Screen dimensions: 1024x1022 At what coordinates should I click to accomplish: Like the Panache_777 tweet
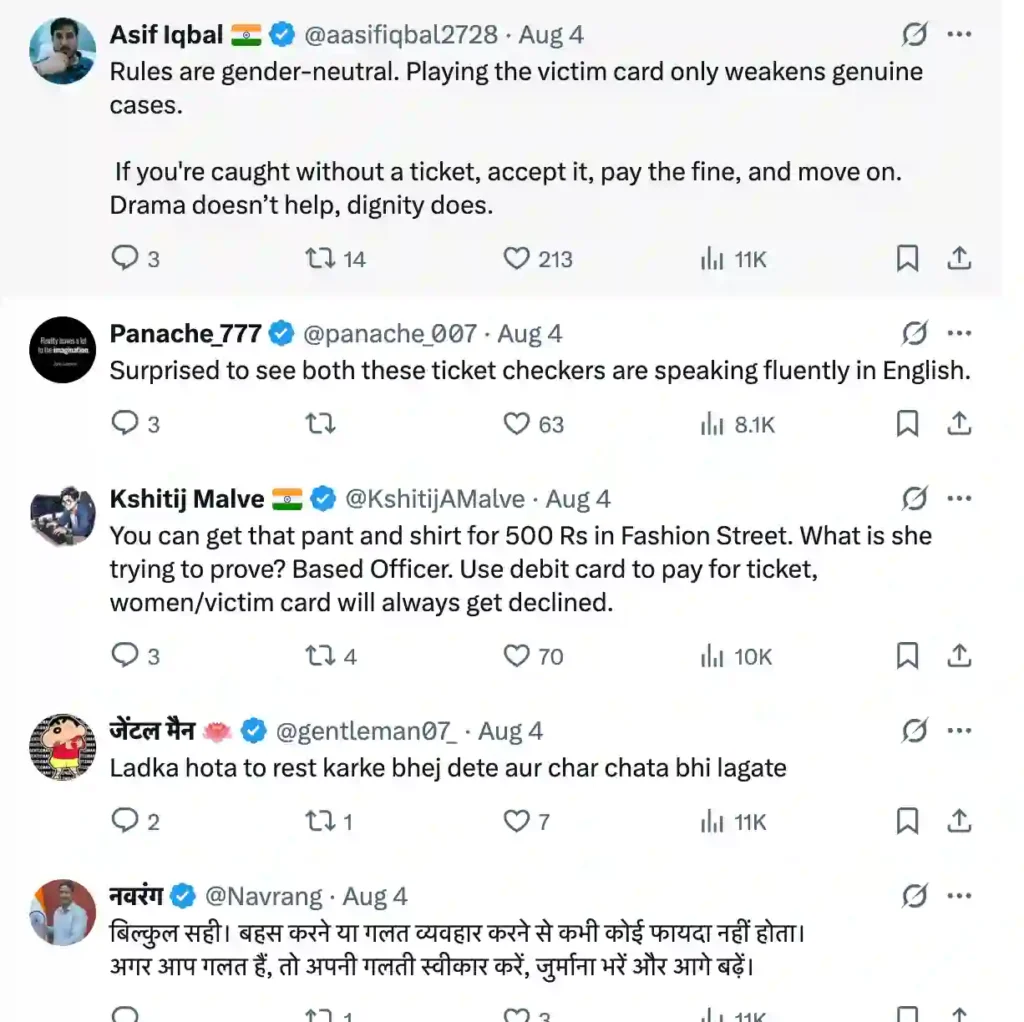click(516, 424)
